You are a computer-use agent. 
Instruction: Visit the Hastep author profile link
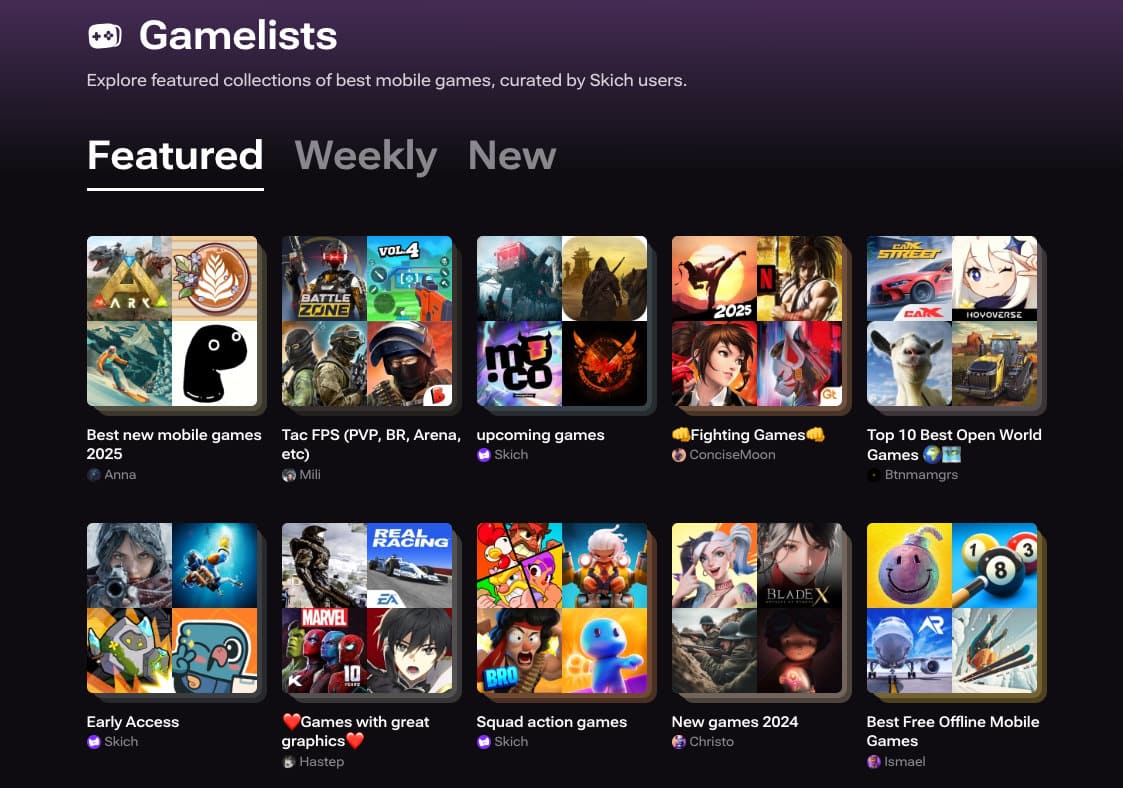click(x=313, y=761)
